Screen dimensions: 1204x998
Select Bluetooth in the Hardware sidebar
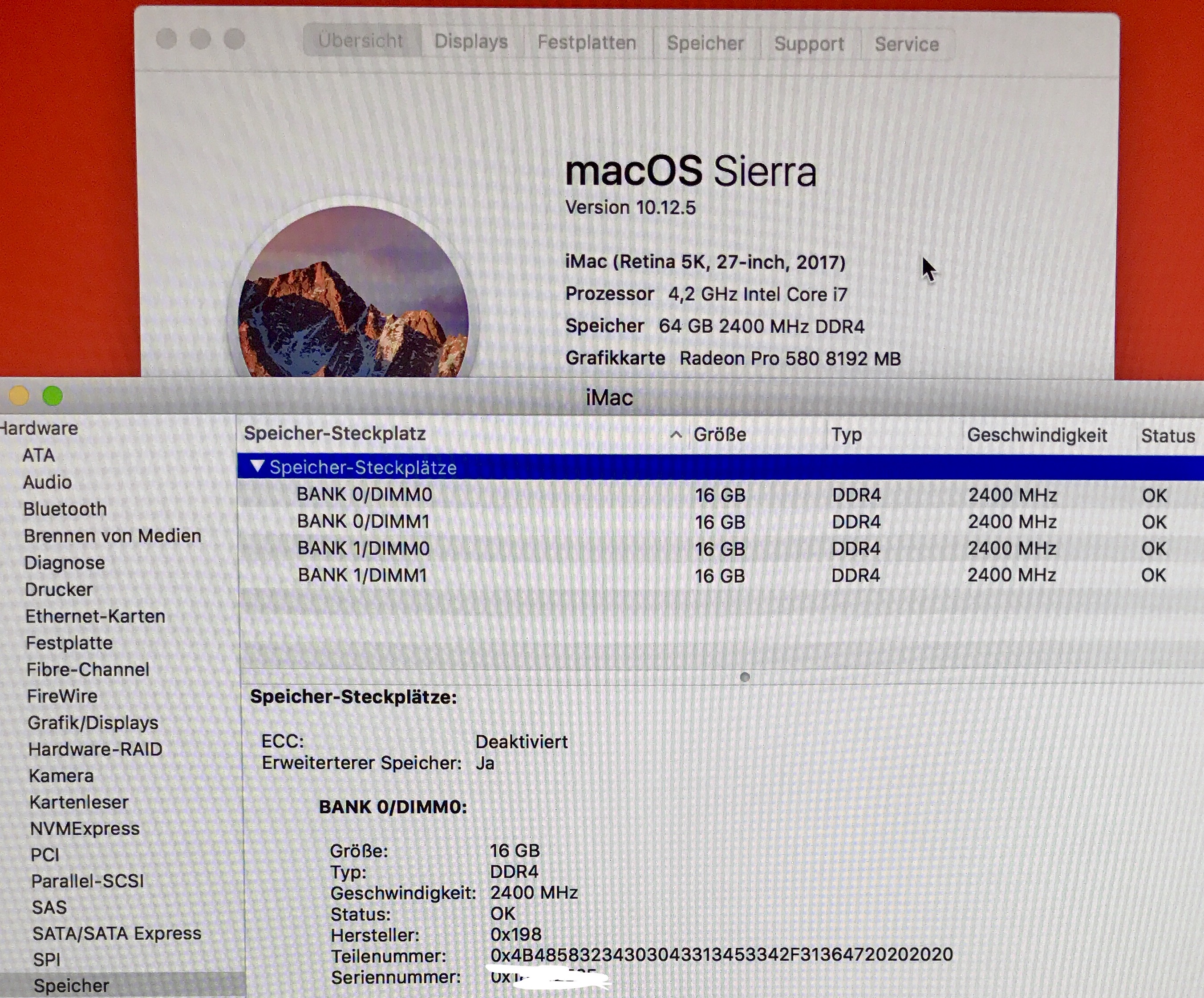[x=65, y=509]
